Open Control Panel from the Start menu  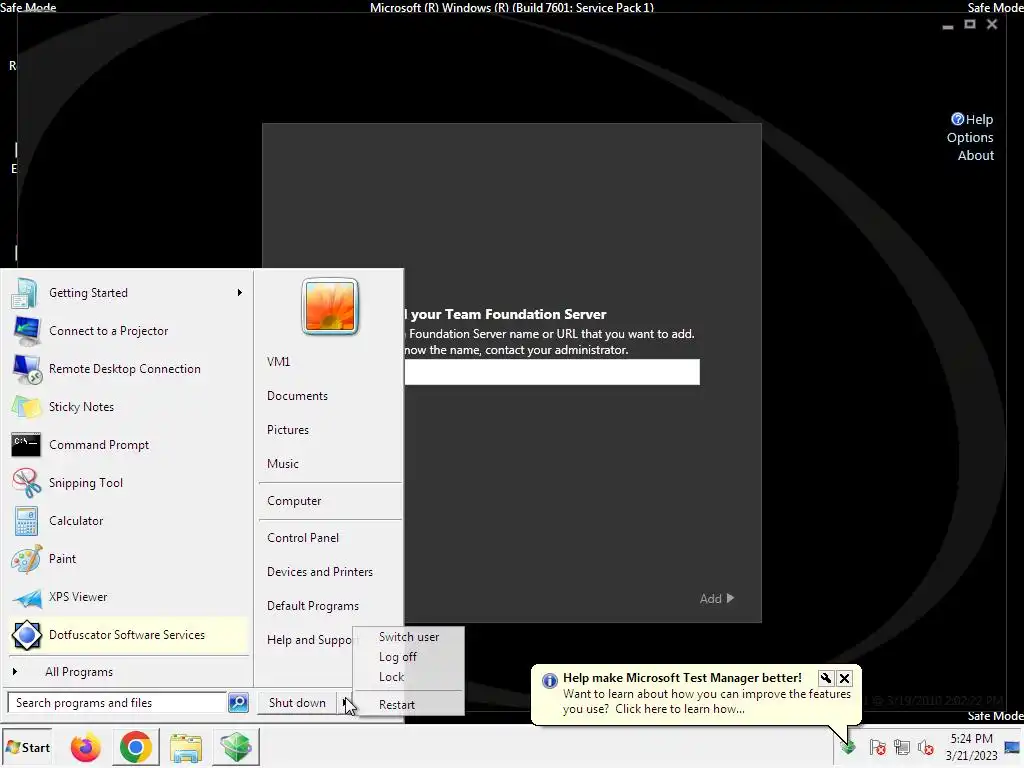pyautogui.click(x=303, y=538)
